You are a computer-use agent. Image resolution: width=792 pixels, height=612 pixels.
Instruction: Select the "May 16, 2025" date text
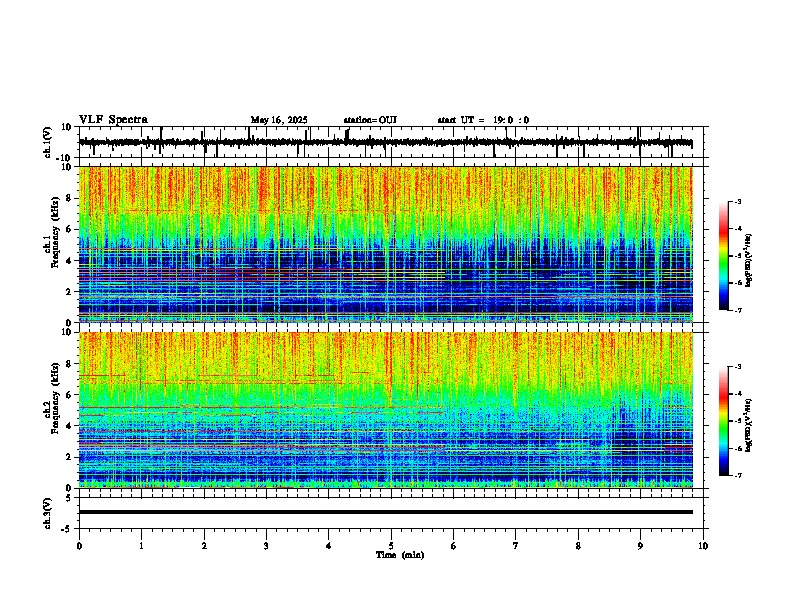point(279,120)
